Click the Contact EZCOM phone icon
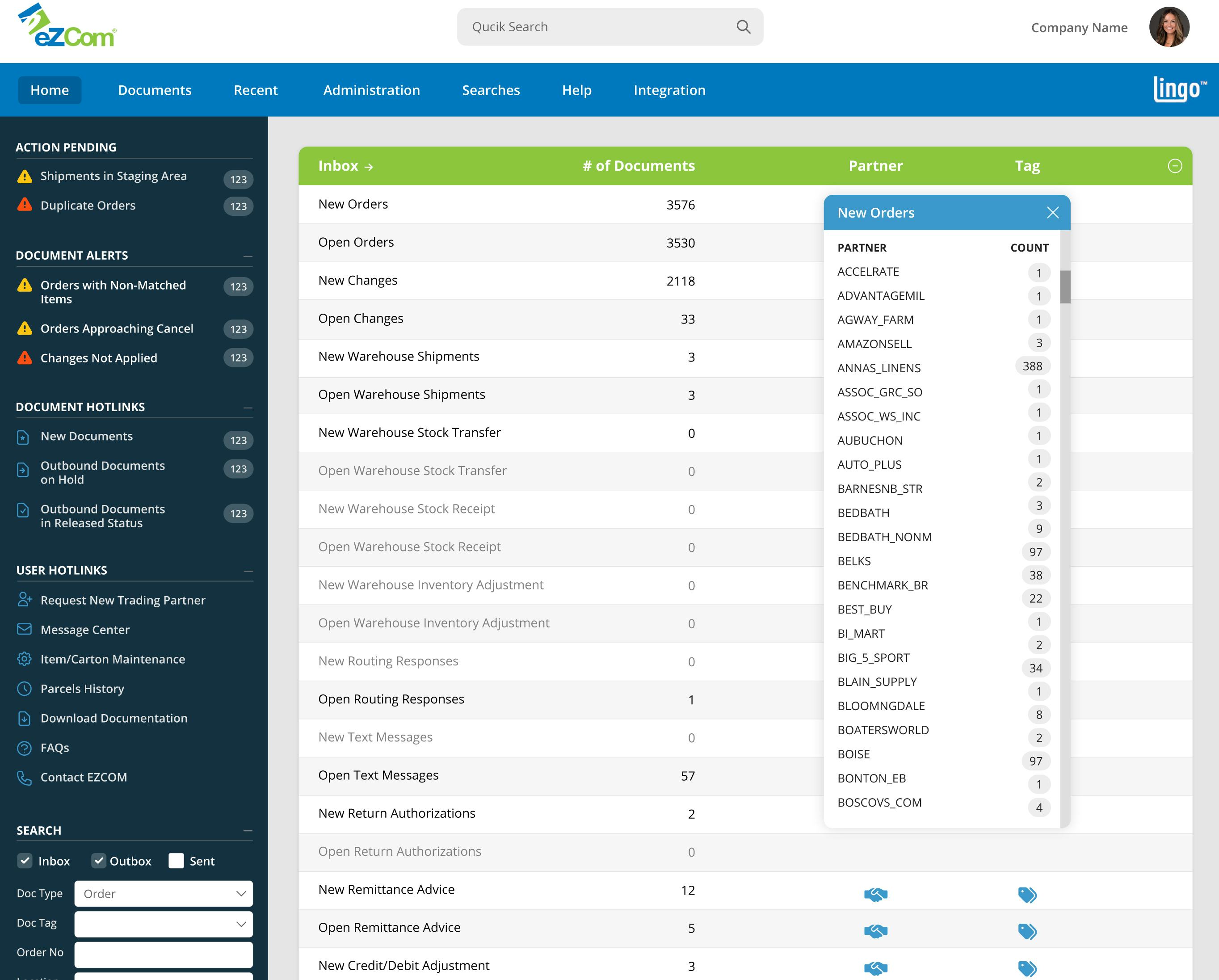Image resolution: width=1219 pixels, height=980 pixels. click(24, 777)
